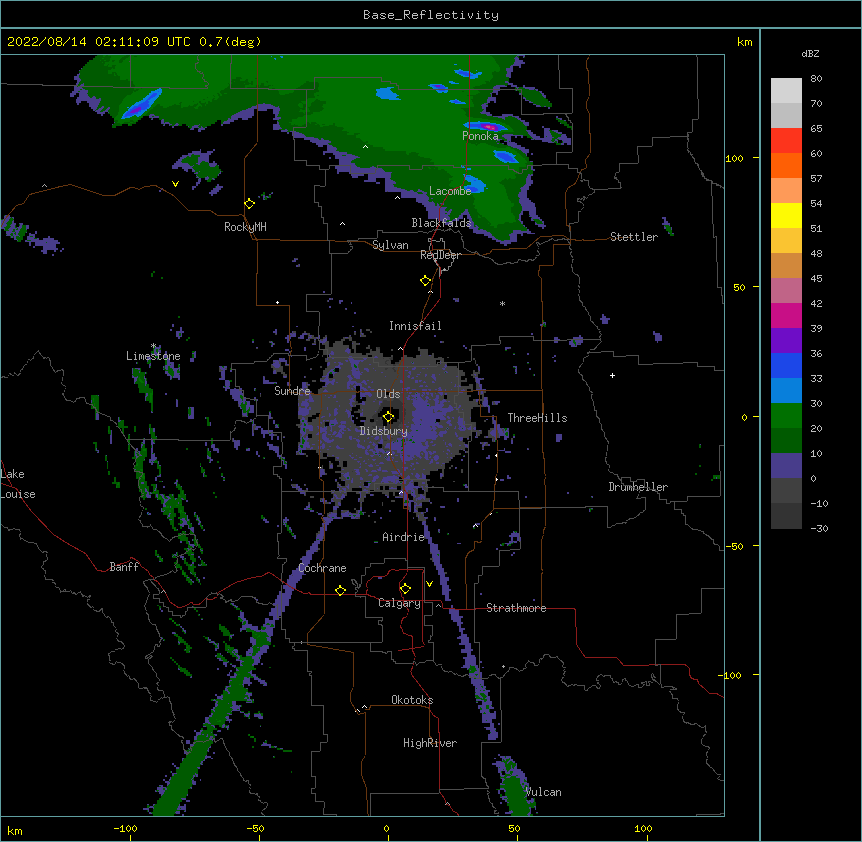Image resolution: width=862 pixels, height=842 pixels.
Task: Click the white 80 dBZ legend swatch
Action: 786,90
